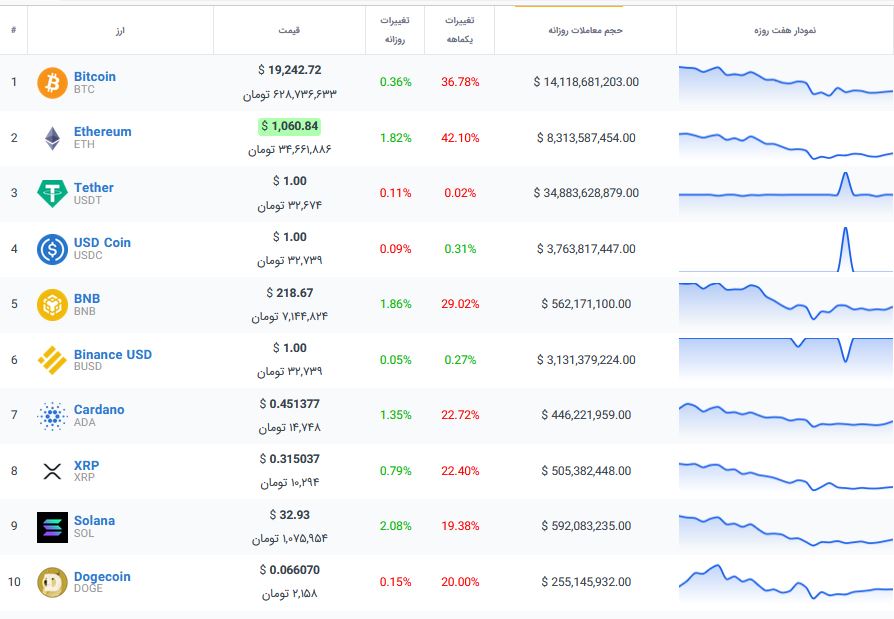Select XRP daily change 0.79%
The image size is (894, 619).
click(396, 471)
